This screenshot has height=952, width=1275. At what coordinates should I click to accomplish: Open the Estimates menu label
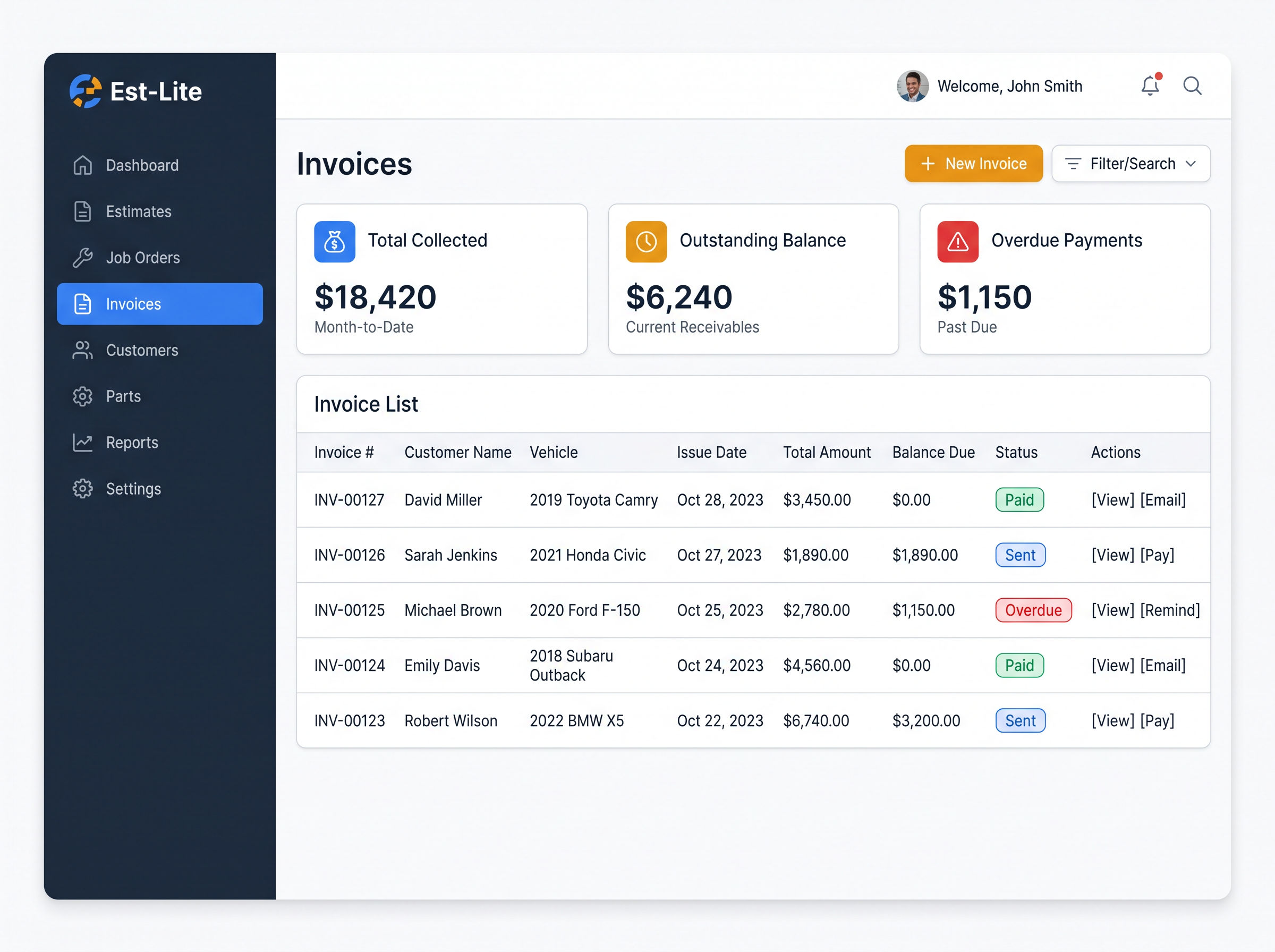[139, 211]
